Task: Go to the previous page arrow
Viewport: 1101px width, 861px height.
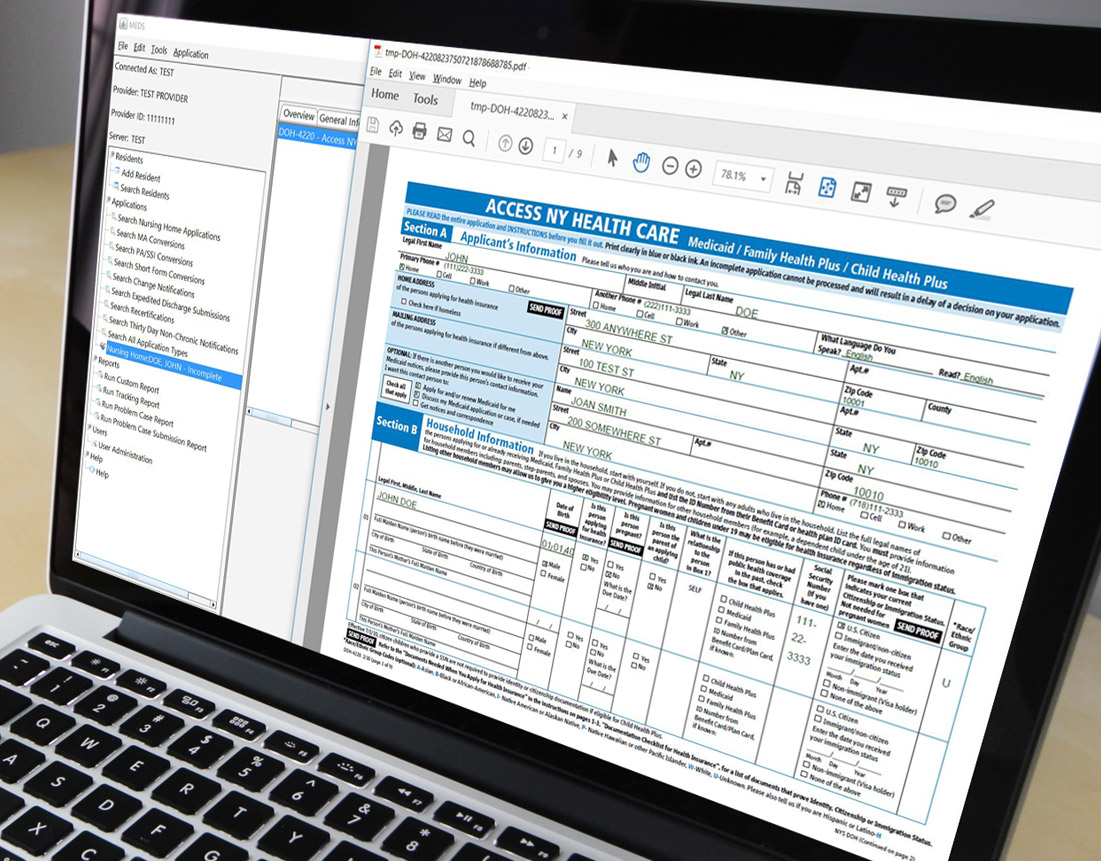Action: pos(504,143)
